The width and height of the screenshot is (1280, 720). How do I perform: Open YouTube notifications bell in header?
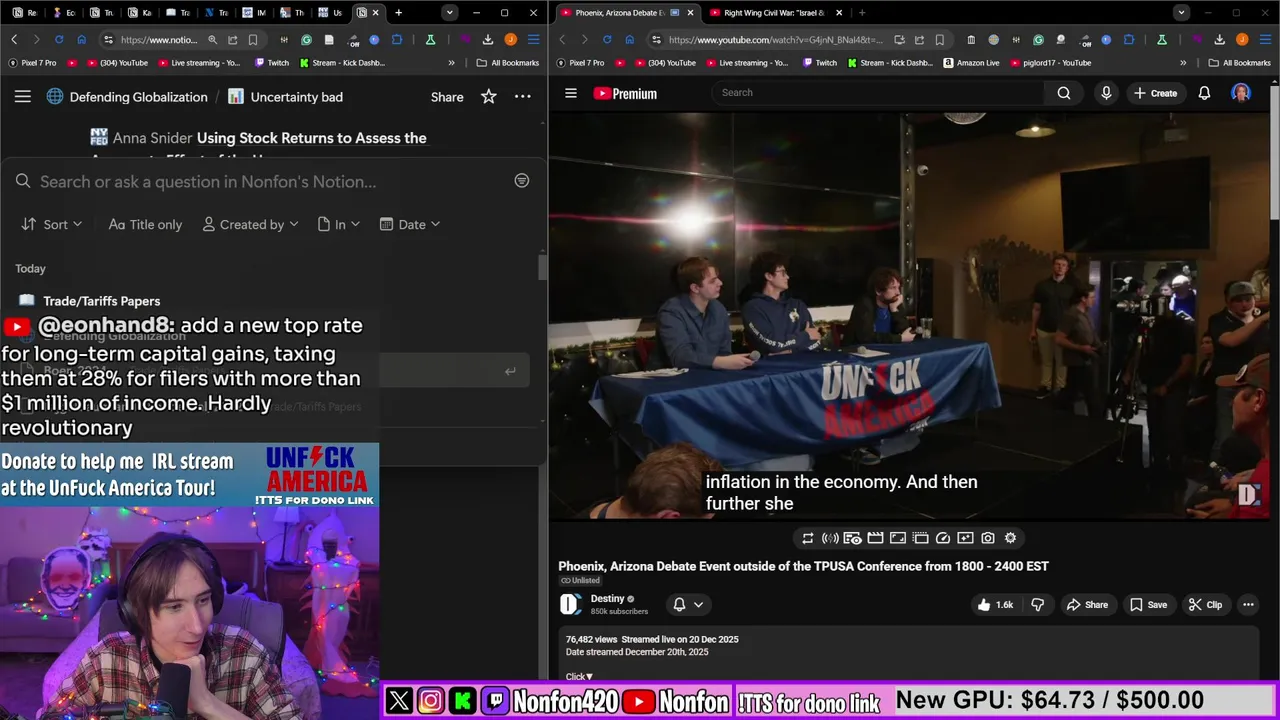click(x=1204, y=93)
